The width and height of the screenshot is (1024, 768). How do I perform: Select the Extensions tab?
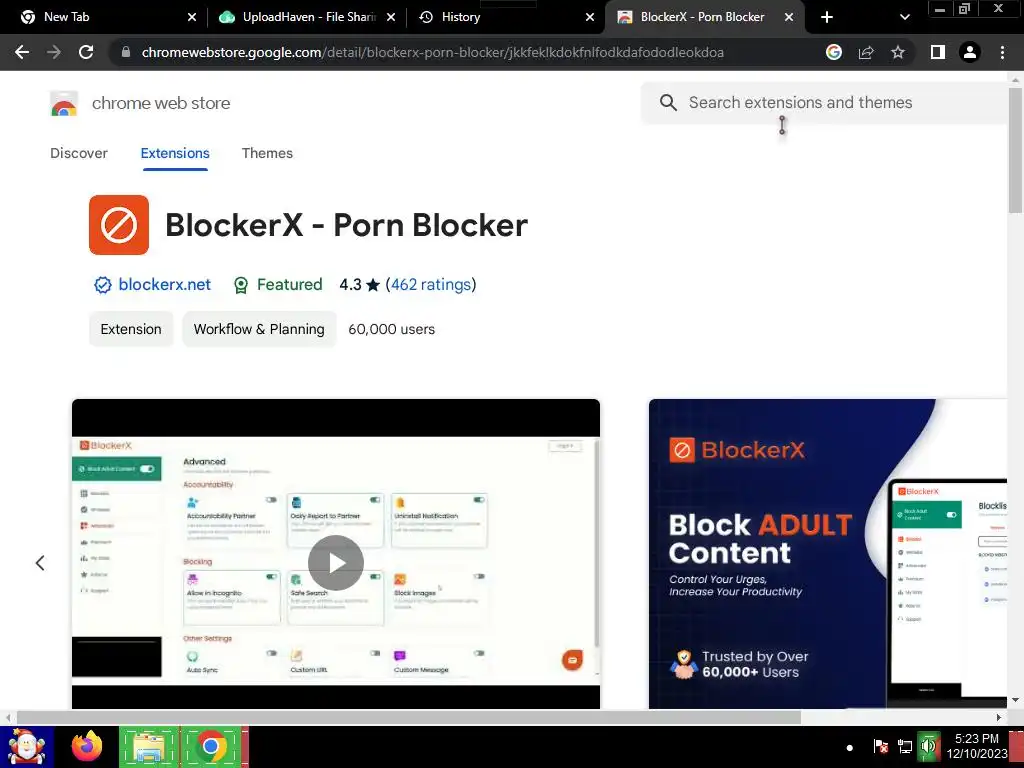coord(175,153)
